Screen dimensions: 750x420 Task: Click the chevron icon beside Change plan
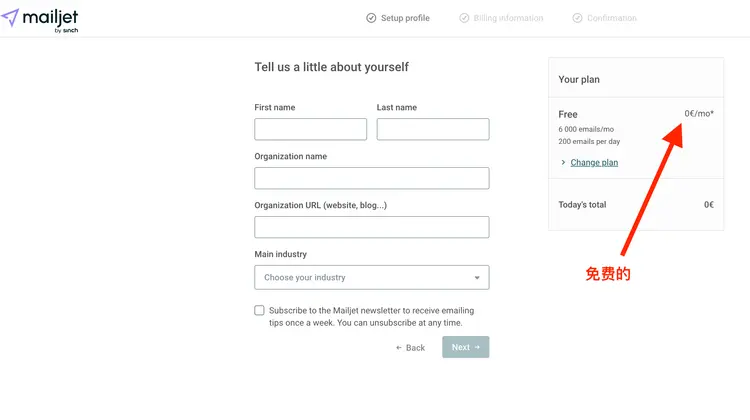click(563, 163)
